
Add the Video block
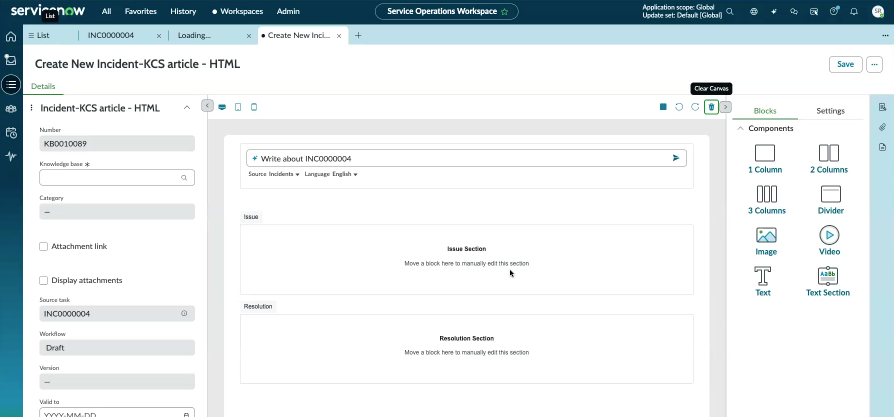tap(829, 241)
